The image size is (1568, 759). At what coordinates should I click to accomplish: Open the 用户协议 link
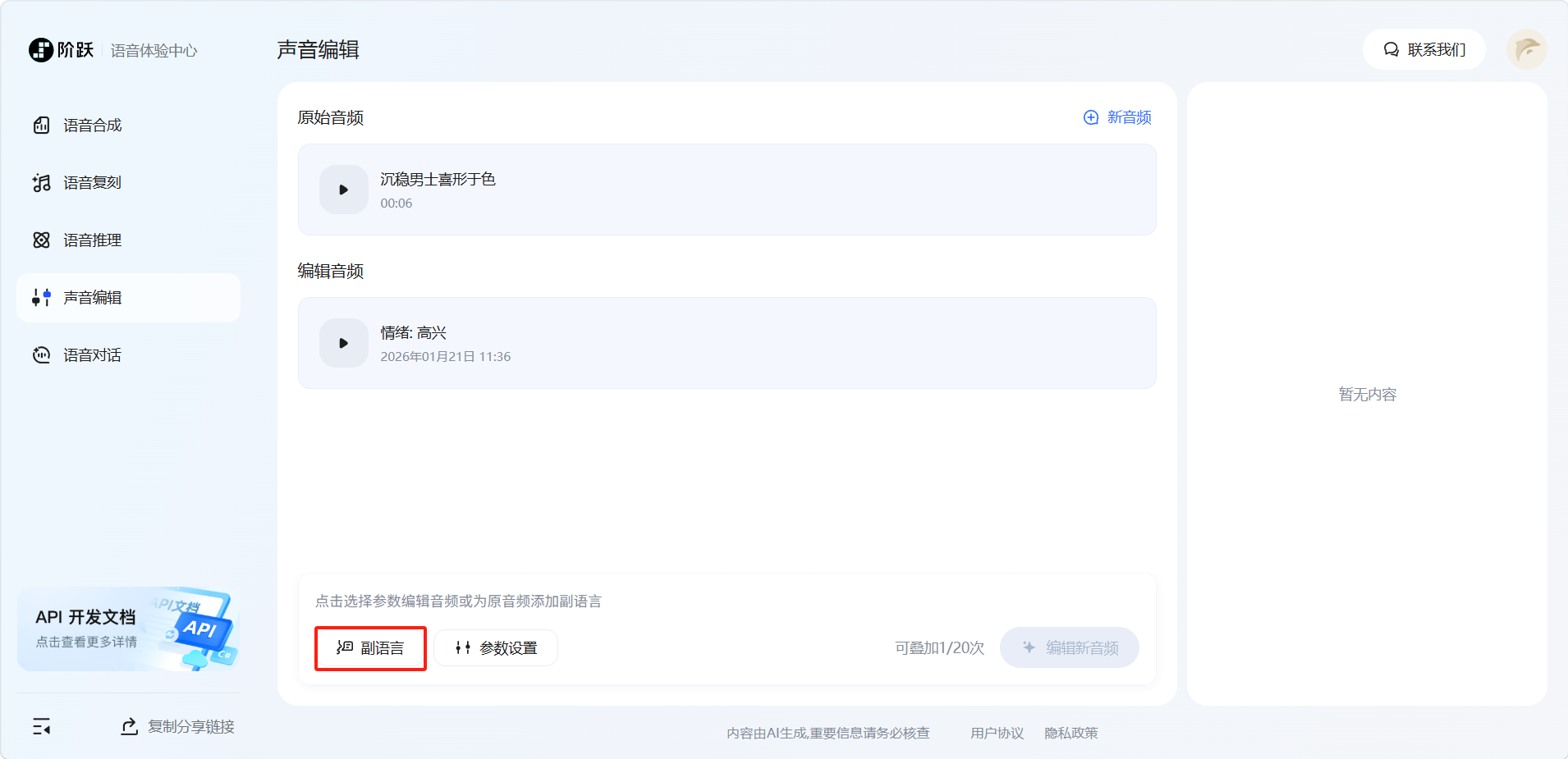click(997, 733)
